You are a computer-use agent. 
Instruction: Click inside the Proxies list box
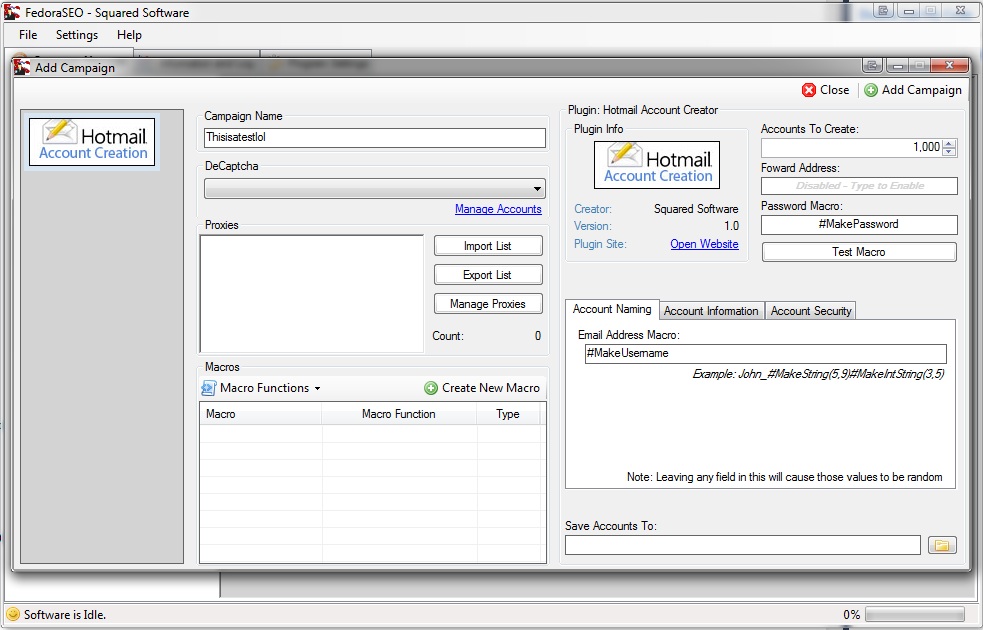(x=312, y=293)
